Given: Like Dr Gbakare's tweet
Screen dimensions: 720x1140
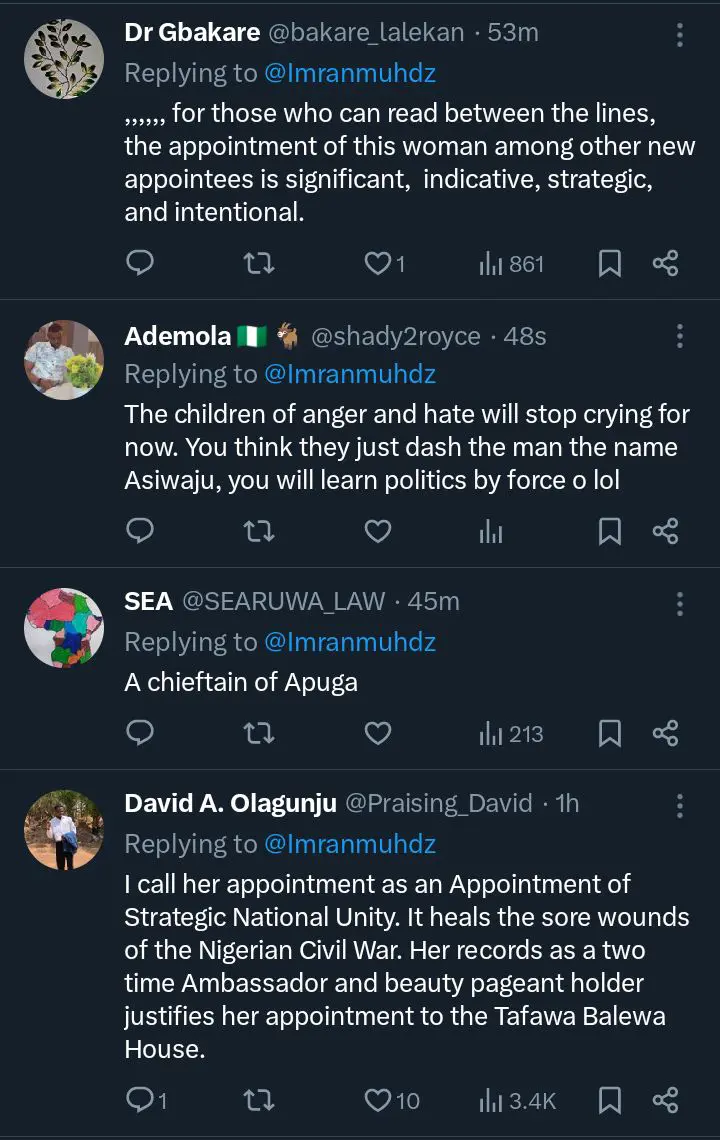Looking at the screenshot, I should [377, 263].
